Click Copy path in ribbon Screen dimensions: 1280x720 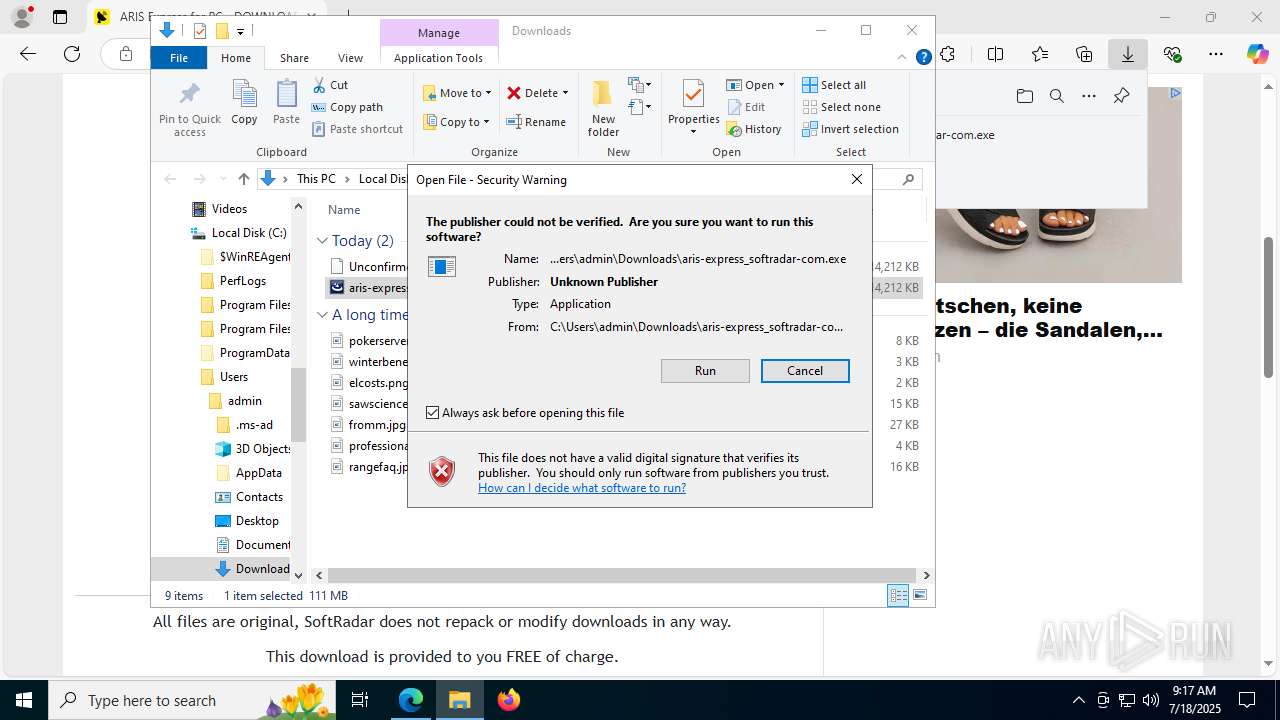tap(347, 107)
